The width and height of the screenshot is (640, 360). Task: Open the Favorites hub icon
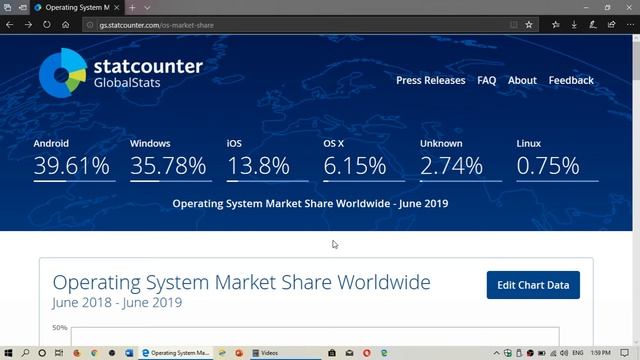pyautogui.click(x=556, y=25)
